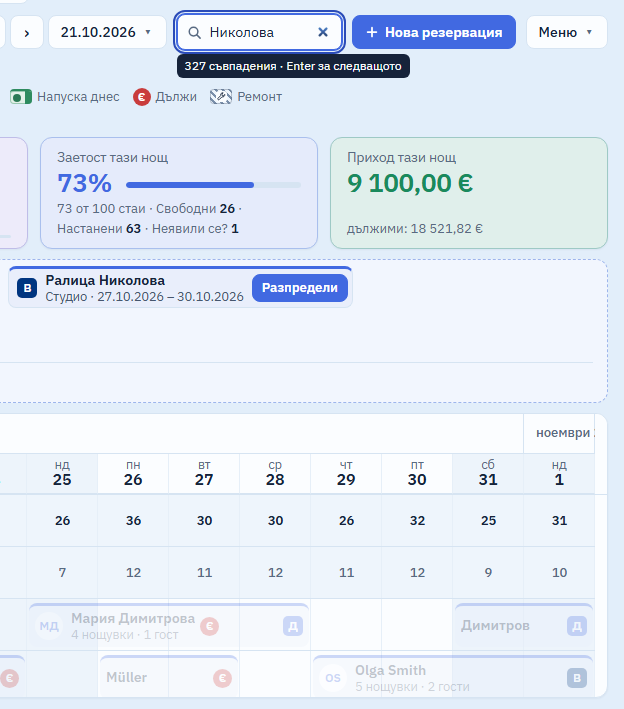Click the Ремонт striped legend icon
This screenshot has width=624, height=709.
tap(221, 97)
